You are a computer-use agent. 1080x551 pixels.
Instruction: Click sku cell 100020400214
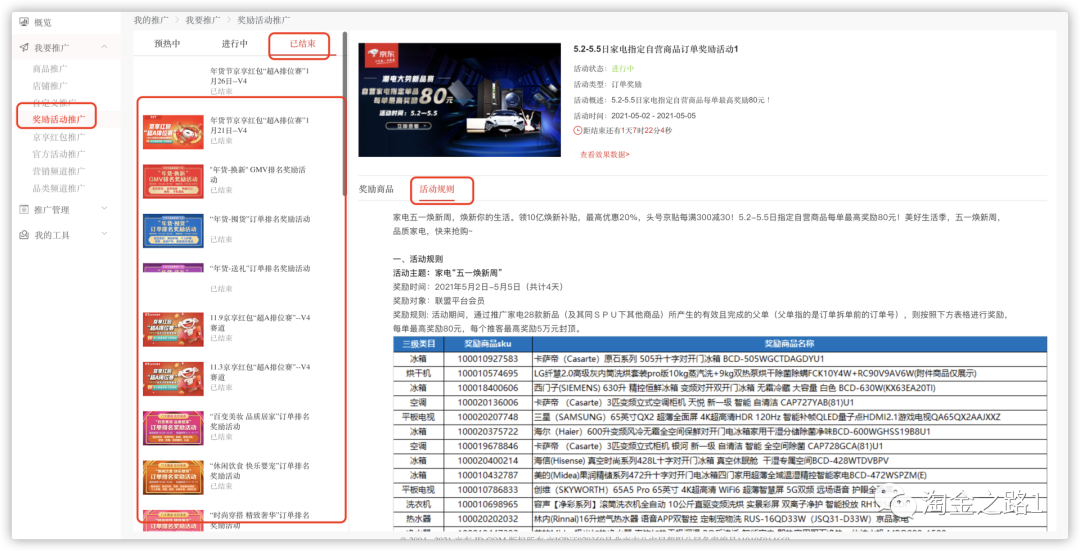tap(488, 460)
